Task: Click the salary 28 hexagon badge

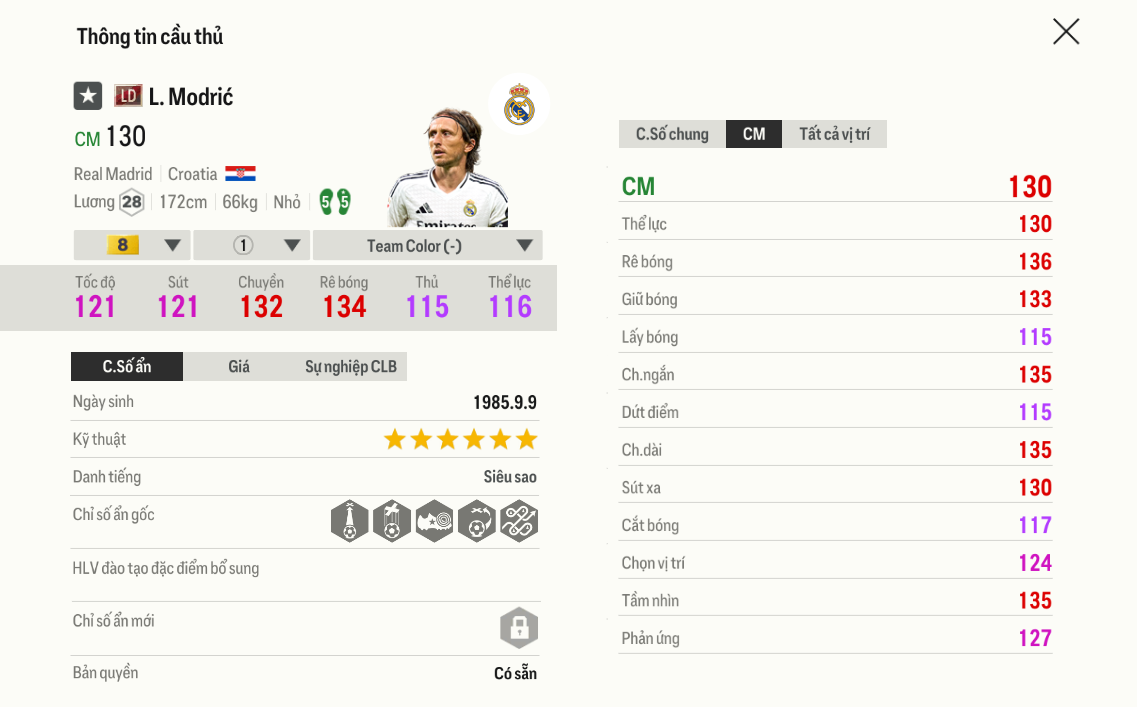Action: 131,202
